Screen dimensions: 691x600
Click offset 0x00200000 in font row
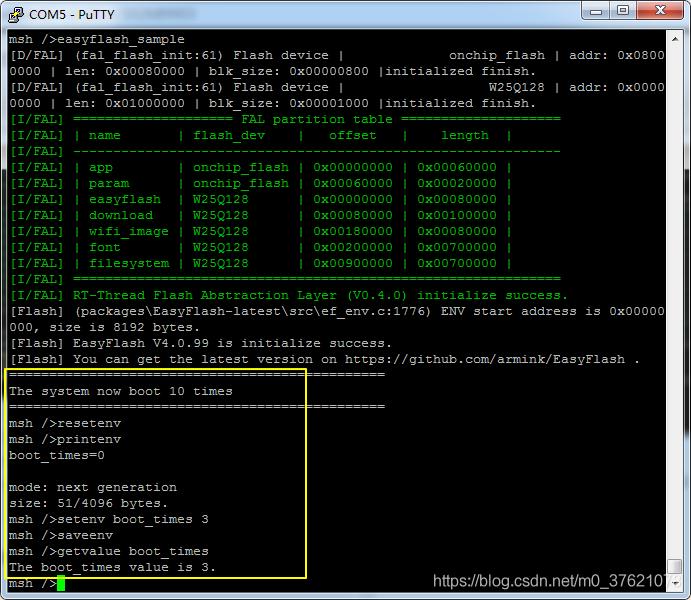click(353, 248)
